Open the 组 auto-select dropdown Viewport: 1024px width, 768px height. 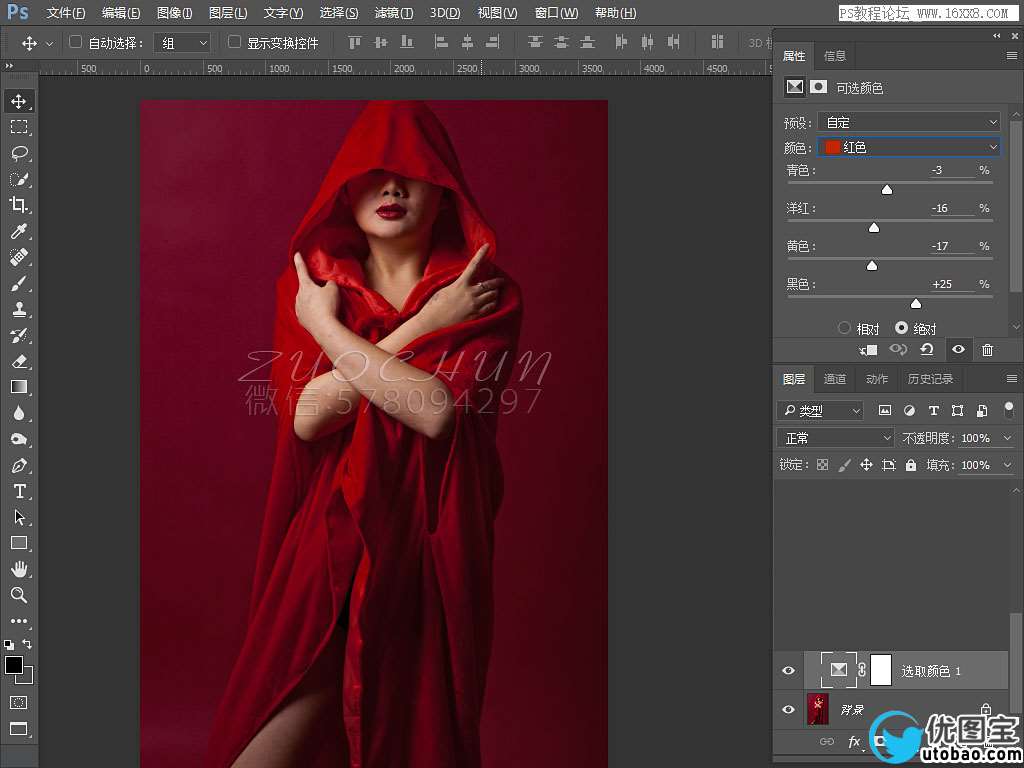[182, 43]
